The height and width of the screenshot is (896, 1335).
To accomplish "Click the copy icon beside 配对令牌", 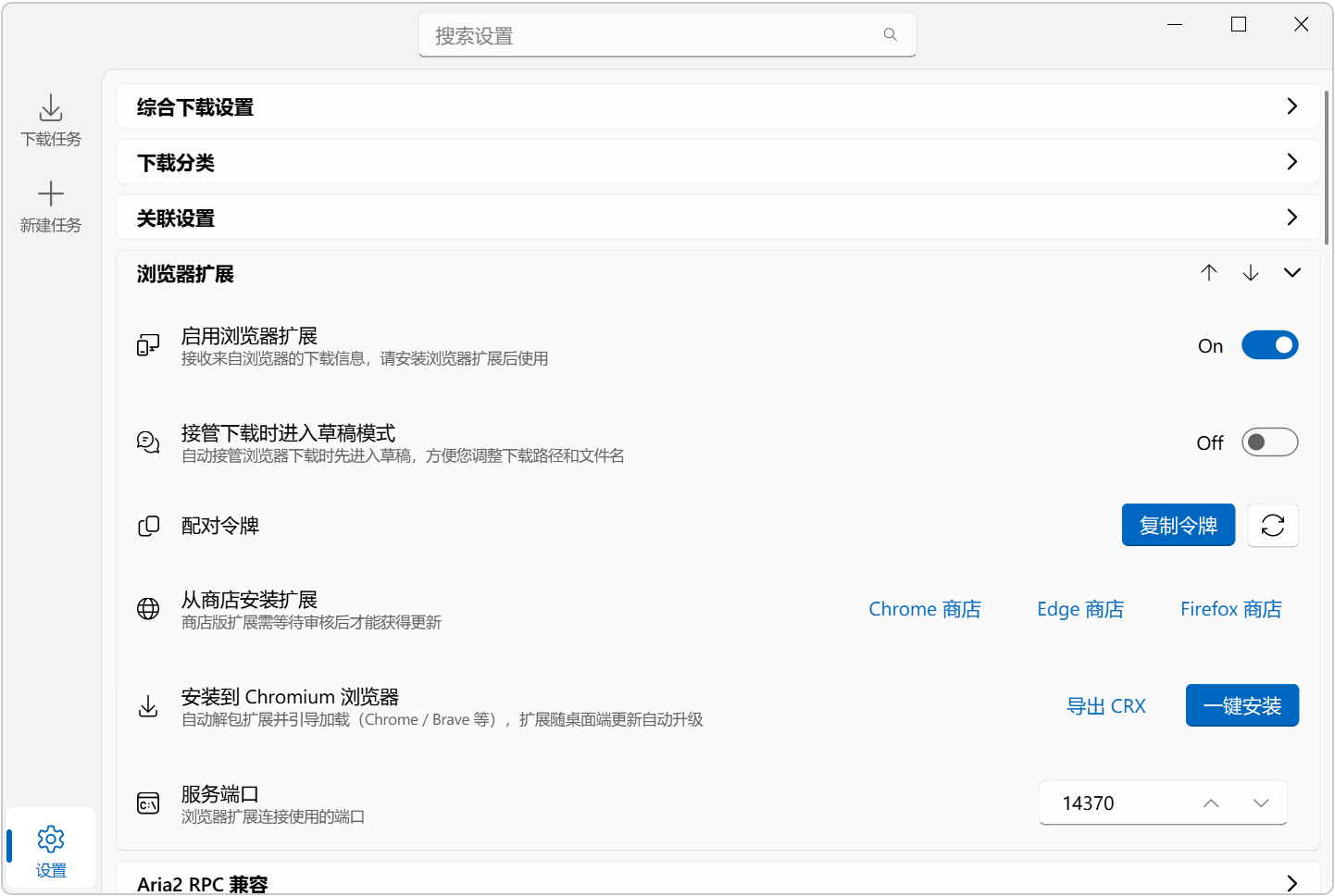I will 148,526.
